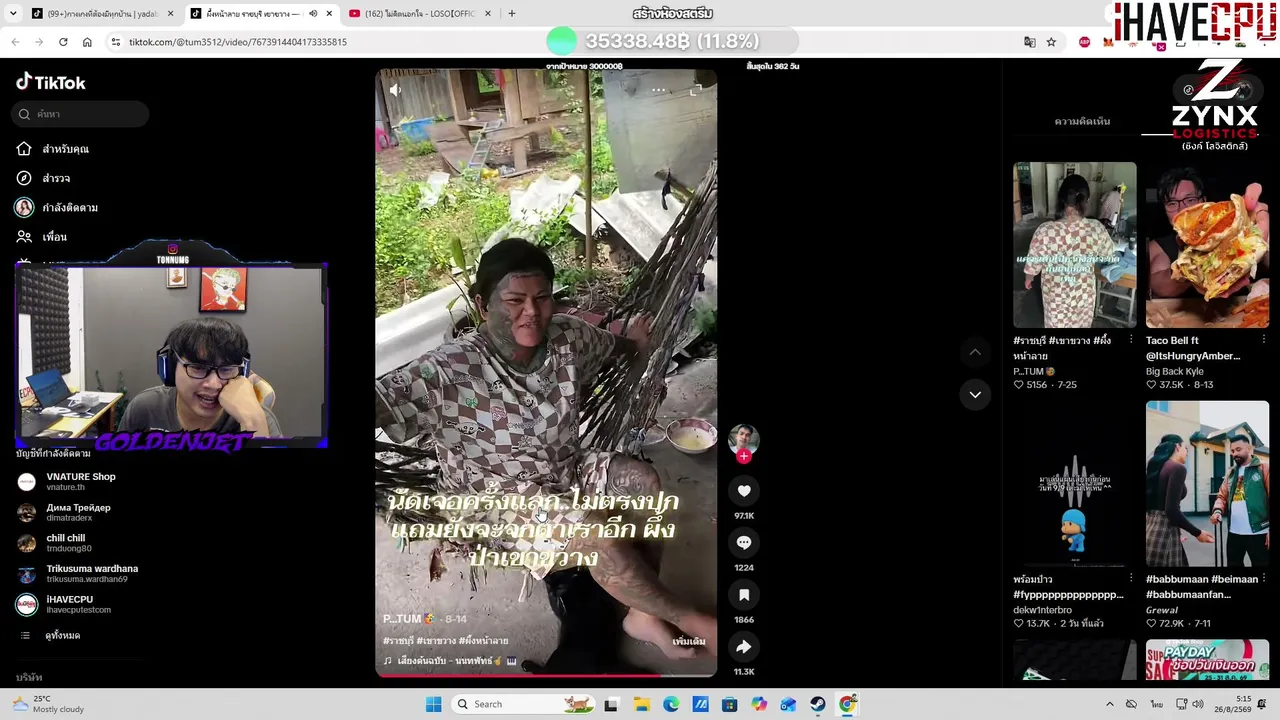Open chill chill followed account
This screenshot has height=720, width=1280.
click(x=54, y=543)
